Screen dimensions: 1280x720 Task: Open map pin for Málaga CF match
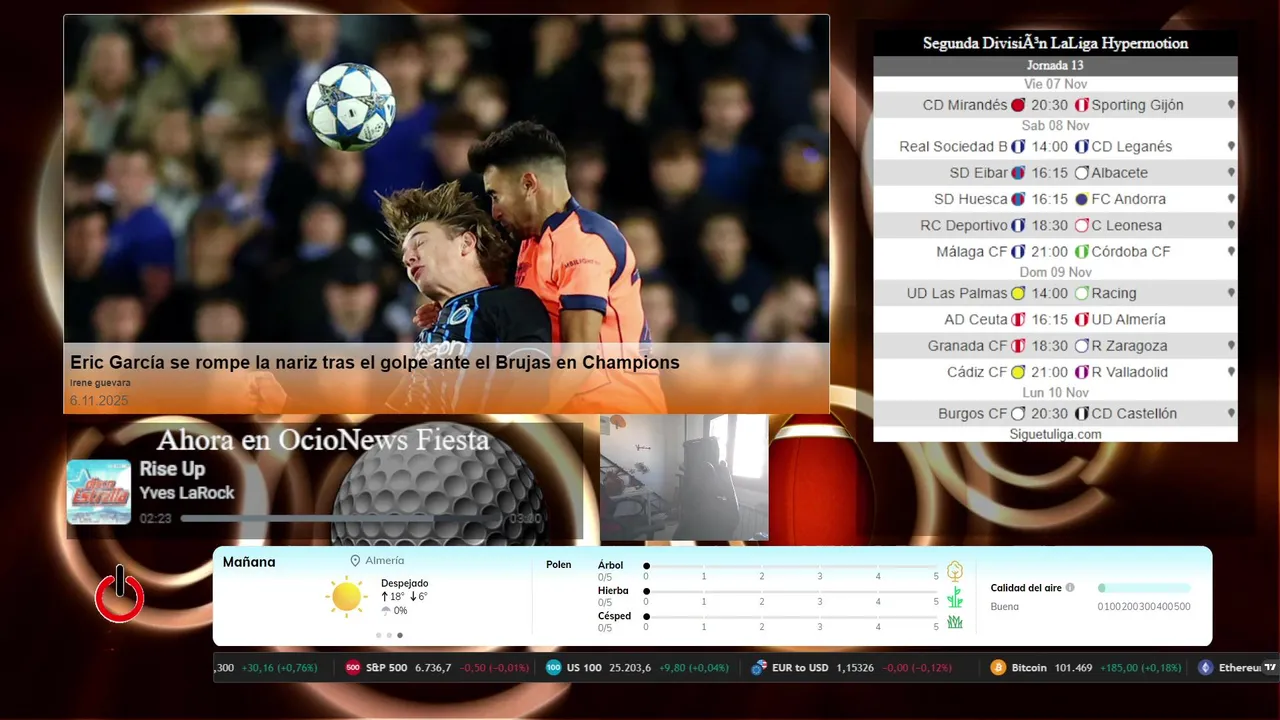(x=1231, y=252)
